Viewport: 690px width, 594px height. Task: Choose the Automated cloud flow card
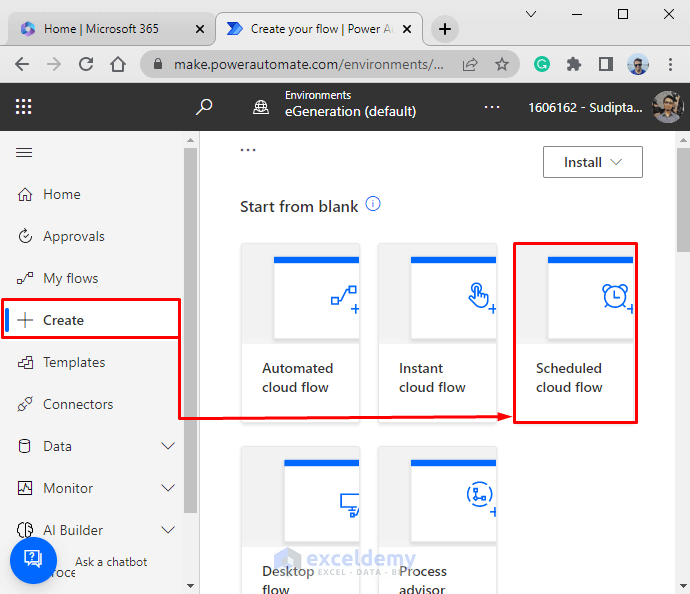(301, 332)
